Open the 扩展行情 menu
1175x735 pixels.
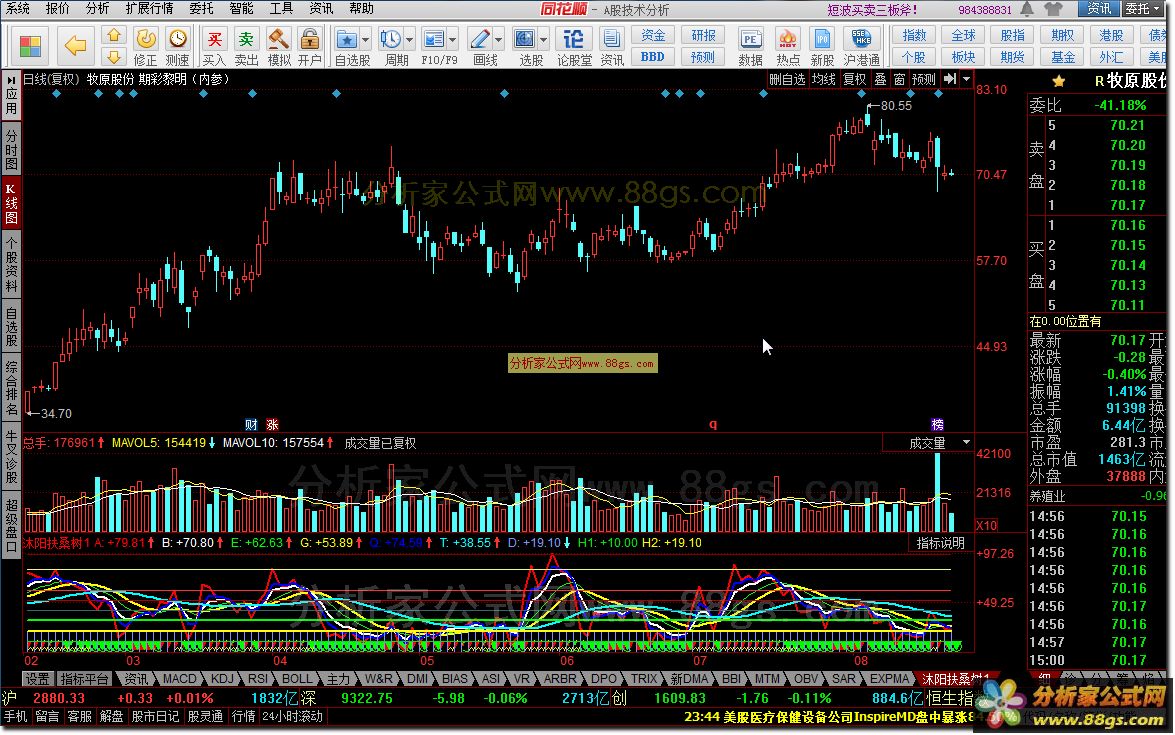point(149,9)
